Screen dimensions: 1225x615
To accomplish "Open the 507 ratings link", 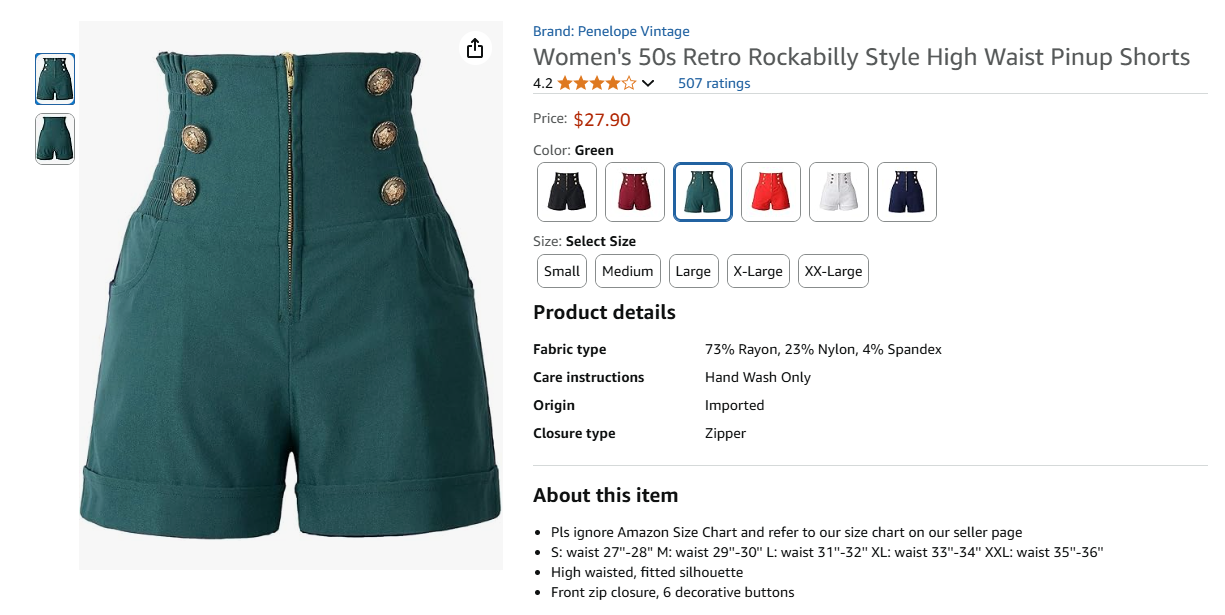I will tap(714, 84).
